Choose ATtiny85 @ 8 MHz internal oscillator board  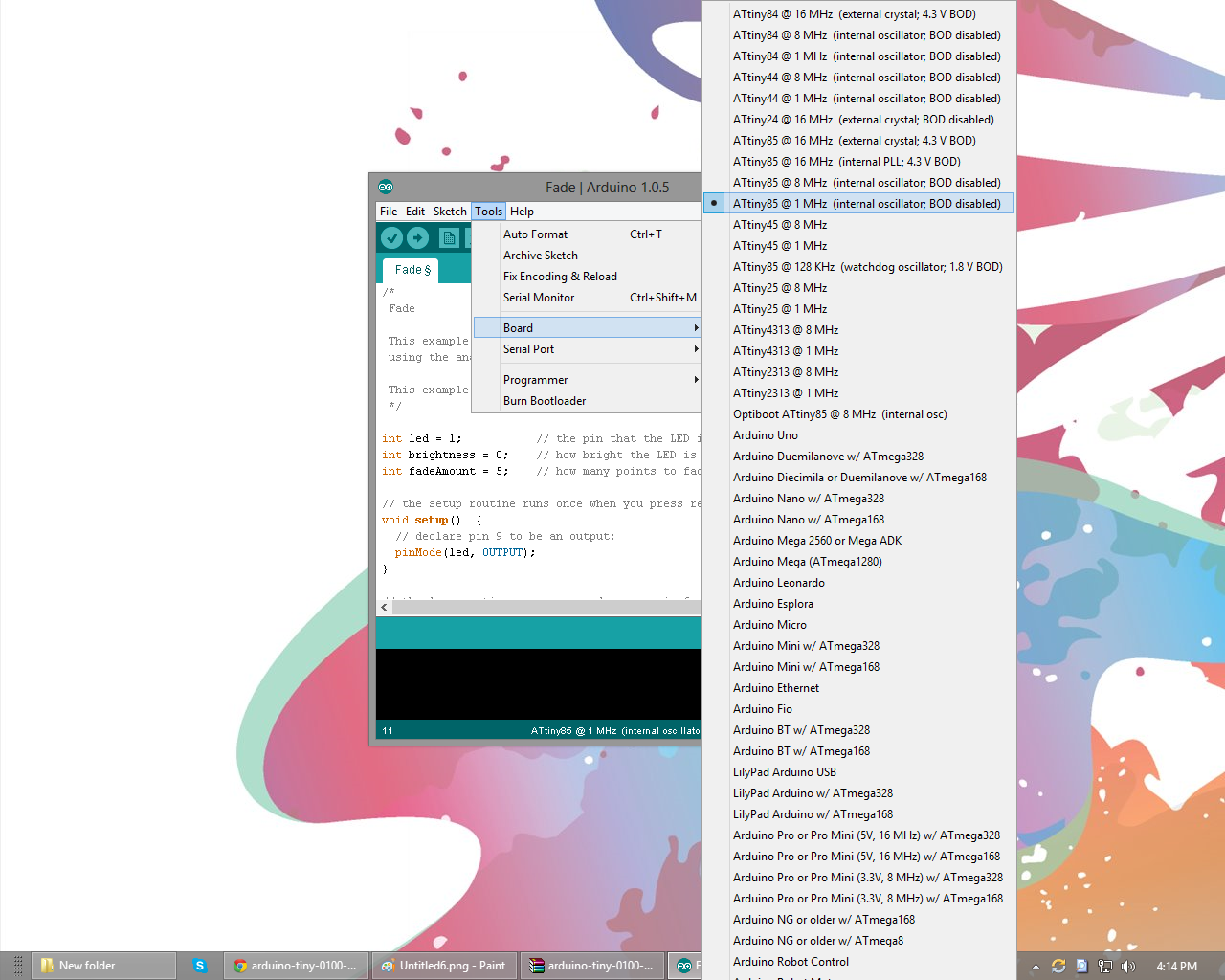(858, 183)
